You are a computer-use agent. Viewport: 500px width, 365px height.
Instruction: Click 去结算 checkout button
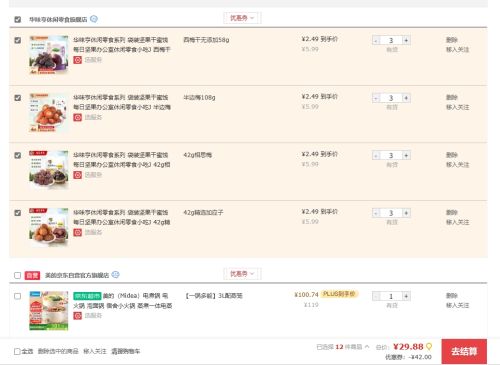tap(464, 351)
